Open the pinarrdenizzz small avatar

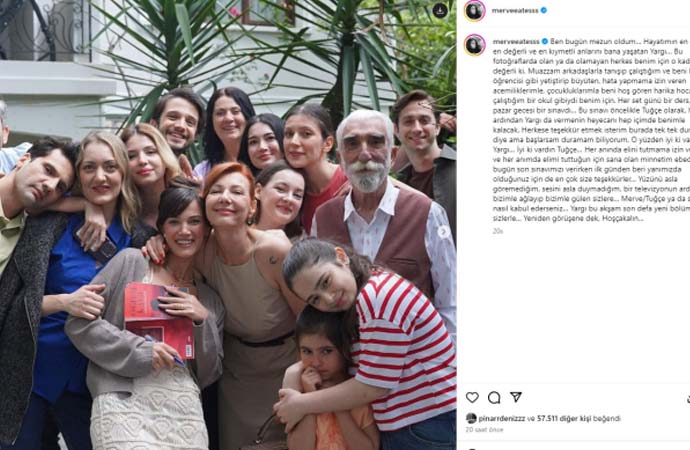[471, 418]
